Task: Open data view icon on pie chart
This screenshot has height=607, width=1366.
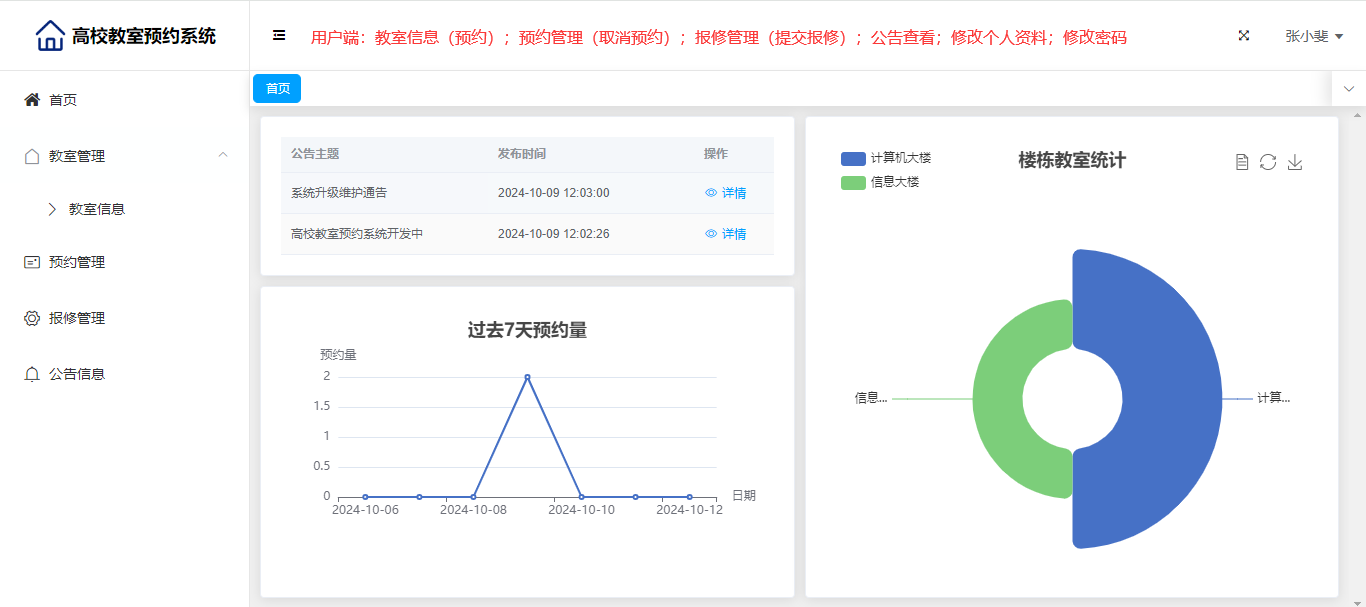Action: [x=1242, y=162]
